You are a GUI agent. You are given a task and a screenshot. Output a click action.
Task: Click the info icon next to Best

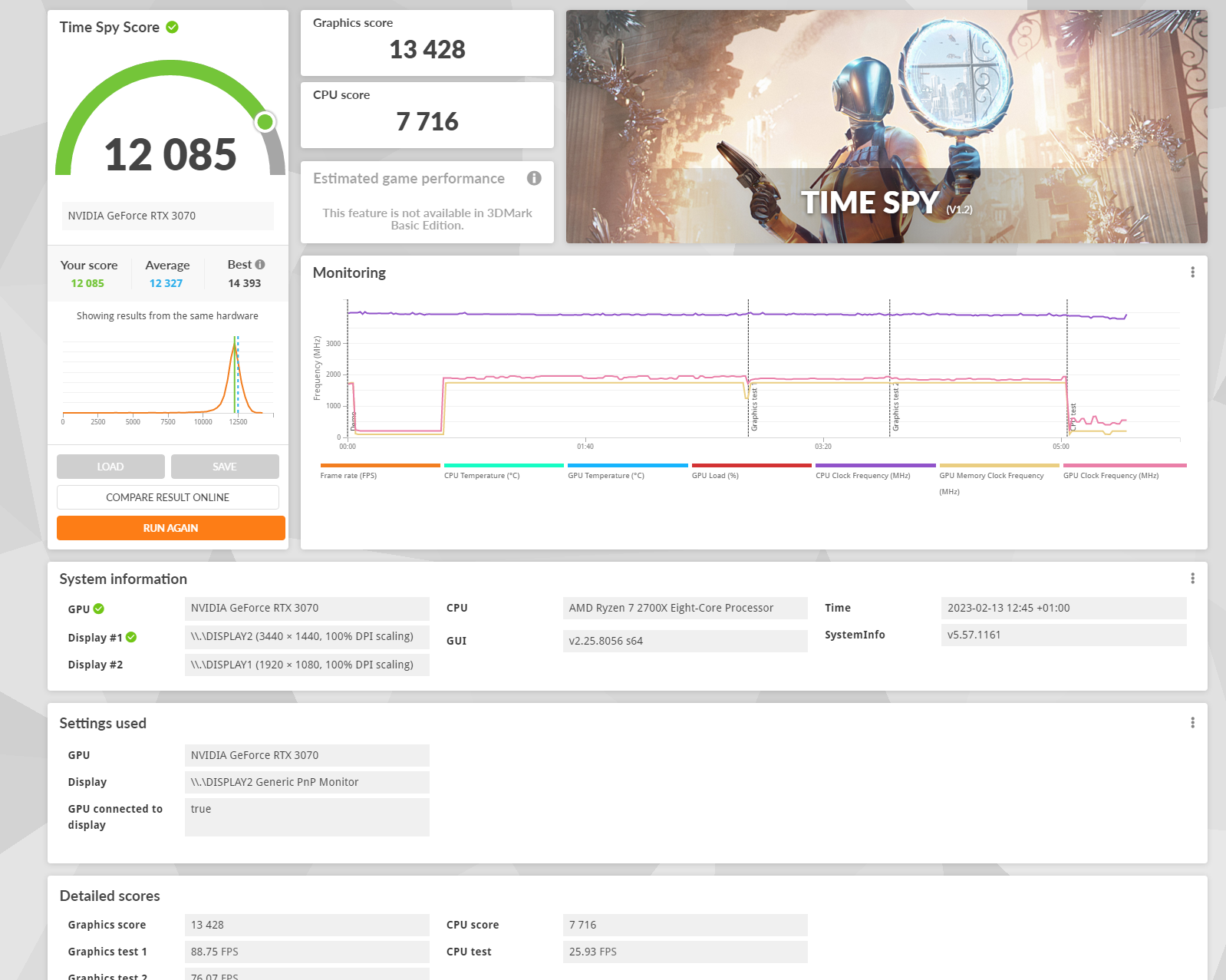click(x=260, y=264)
